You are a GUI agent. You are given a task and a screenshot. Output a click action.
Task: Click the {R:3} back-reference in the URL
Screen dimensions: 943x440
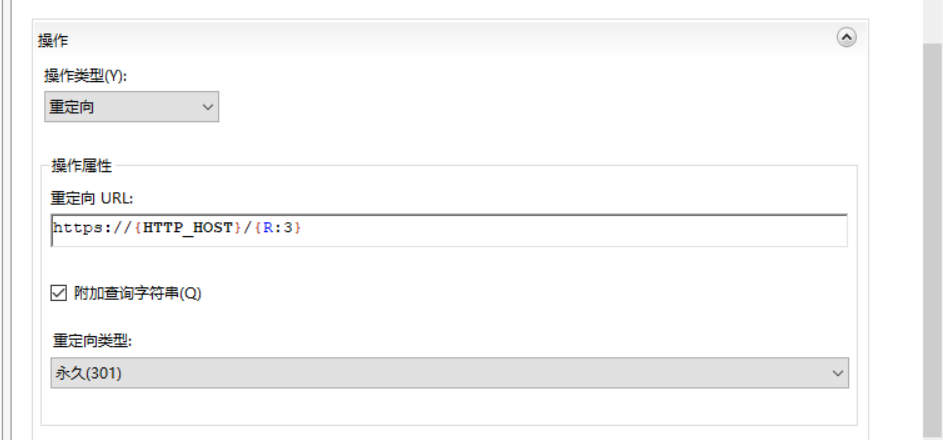pyautogui.click(x=277, y=228)
